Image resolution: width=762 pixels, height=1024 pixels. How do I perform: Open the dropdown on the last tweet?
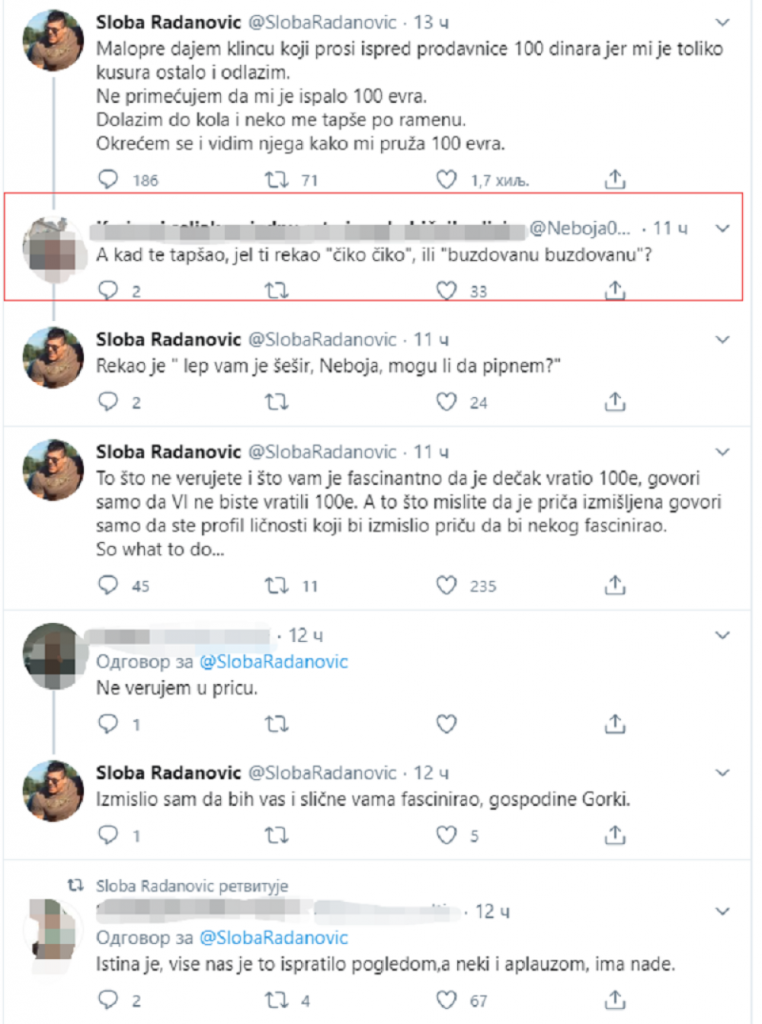point(722,913)
